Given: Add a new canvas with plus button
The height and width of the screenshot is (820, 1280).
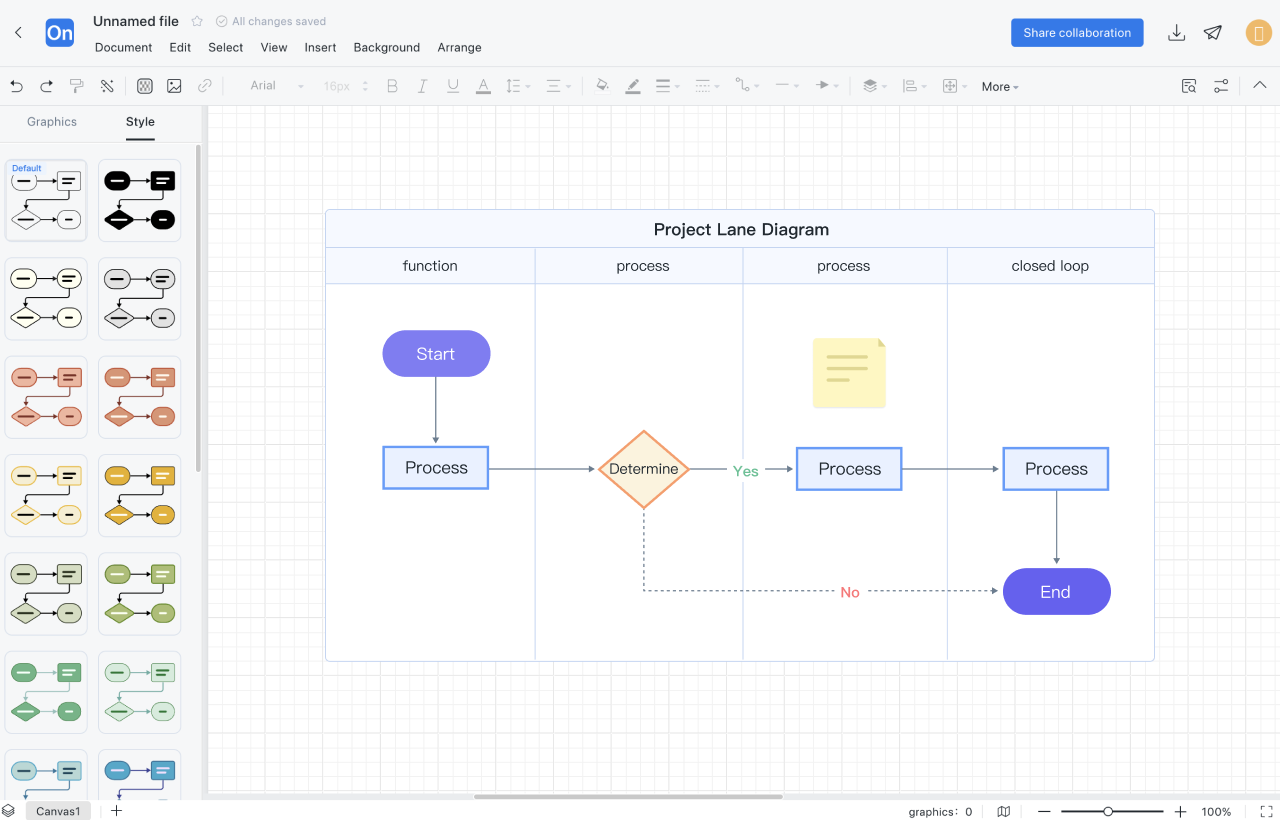Looking at the screenshot, I should (117, 811).
